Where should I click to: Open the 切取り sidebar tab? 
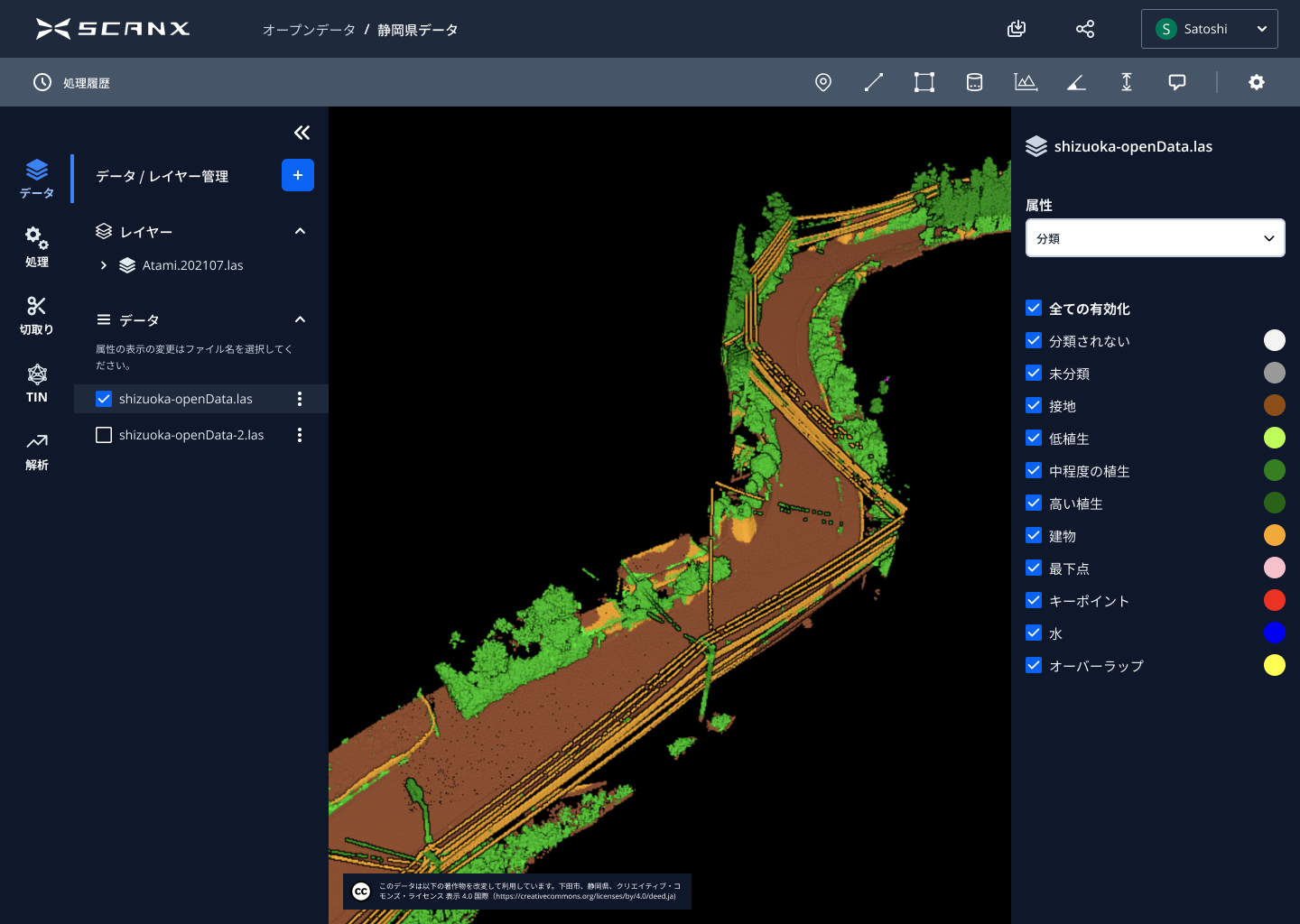coord(37,315)
